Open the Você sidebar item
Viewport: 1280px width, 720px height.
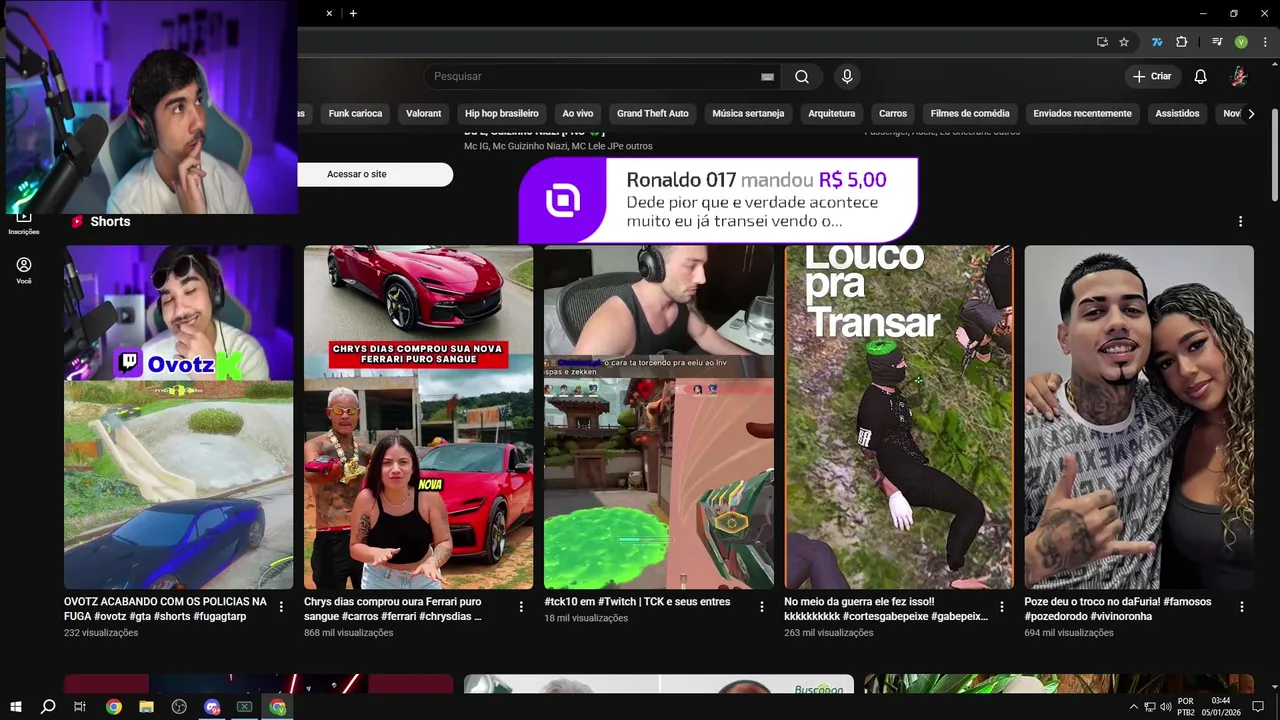click(24, 270)
